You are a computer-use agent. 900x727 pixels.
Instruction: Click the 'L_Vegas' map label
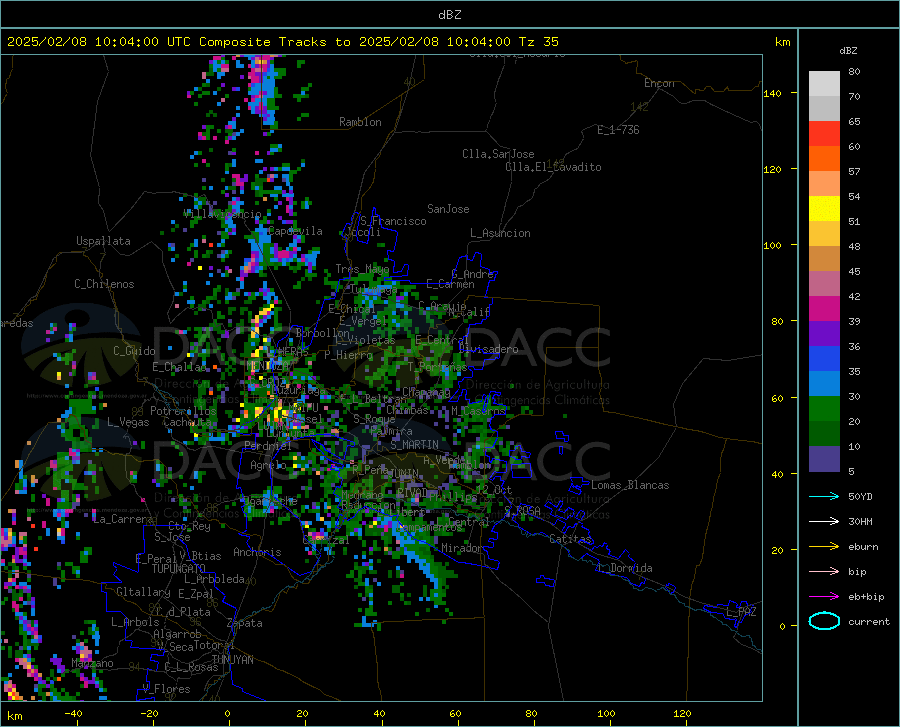128,422
